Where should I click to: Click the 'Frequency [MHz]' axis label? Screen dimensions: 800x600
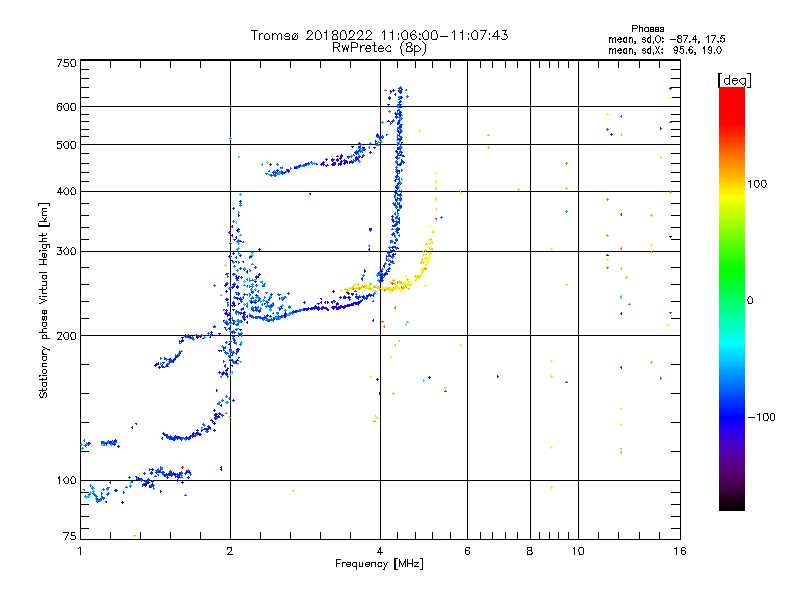click(x=379, y=563)
